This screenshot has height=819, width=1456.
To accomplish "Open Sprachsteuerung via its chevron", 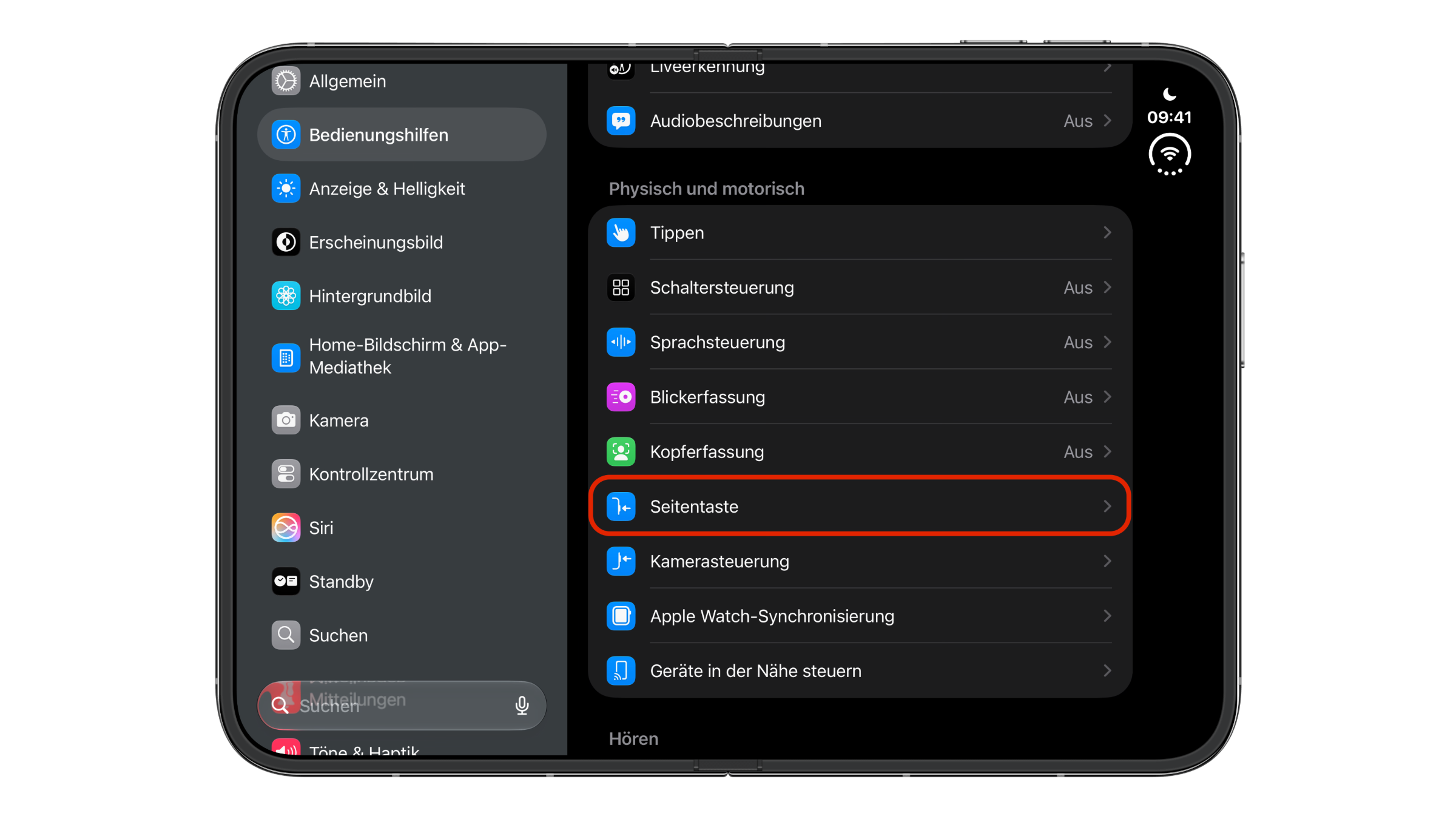I will (1107, 342).
